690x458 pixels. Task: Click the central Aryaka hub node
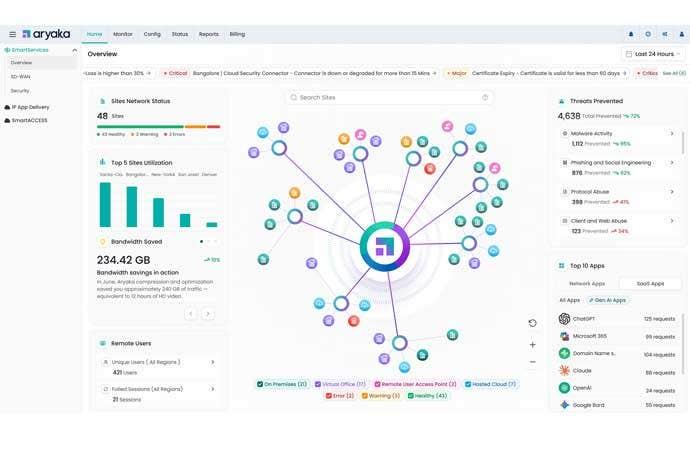[x=383, y=246]
